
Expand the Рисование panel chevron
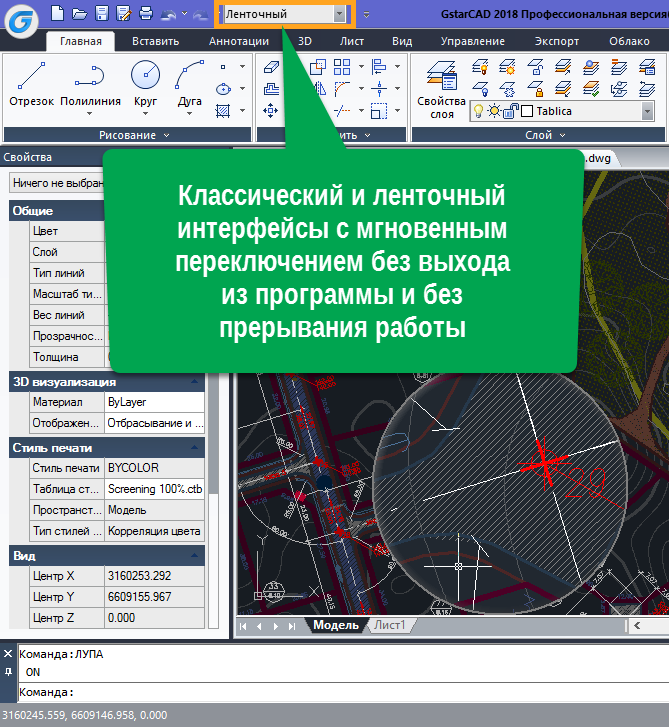[x=166, y=135]
